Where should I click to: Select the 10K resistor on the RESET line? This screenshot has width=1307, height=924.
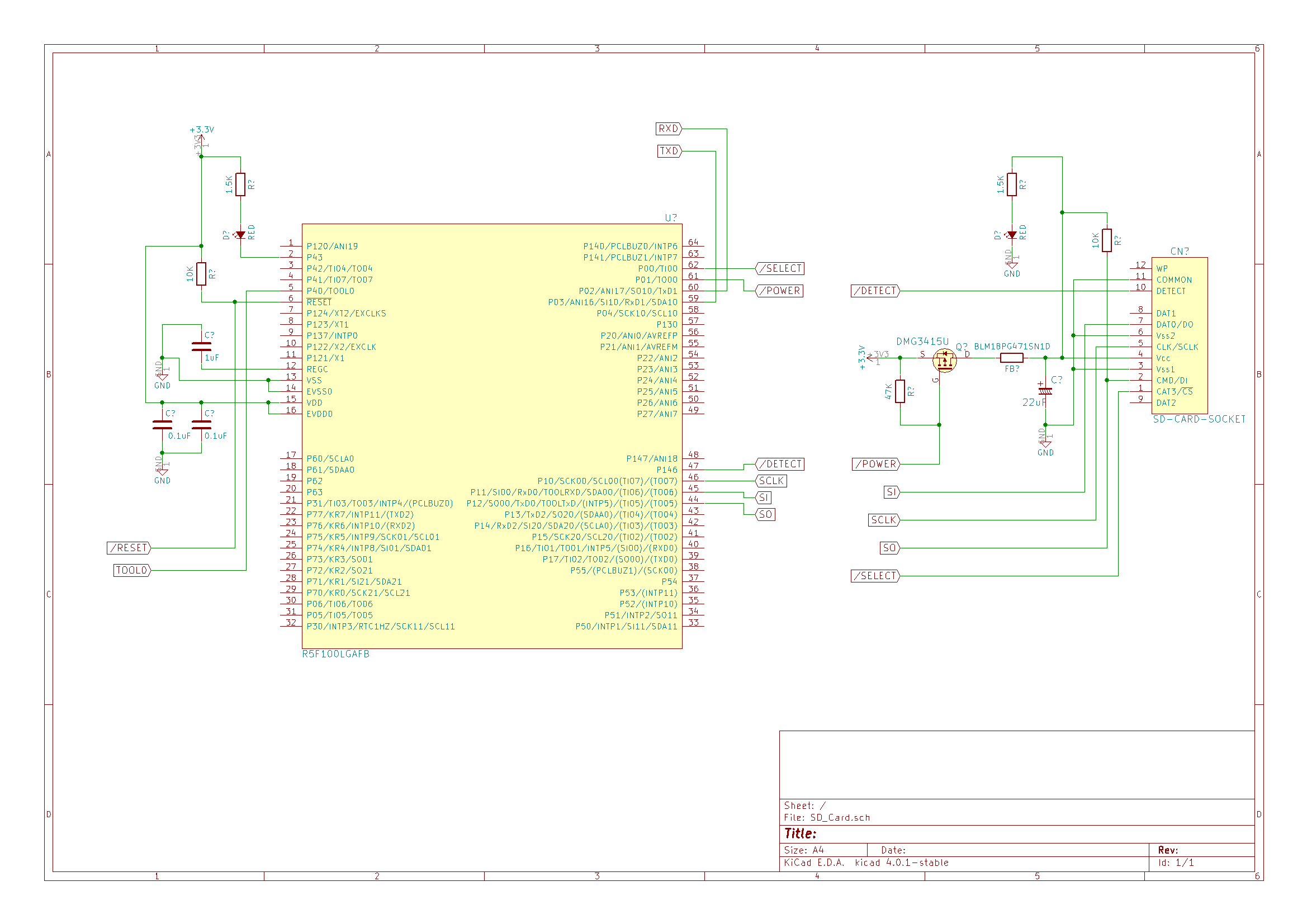(x=201, y=274)
